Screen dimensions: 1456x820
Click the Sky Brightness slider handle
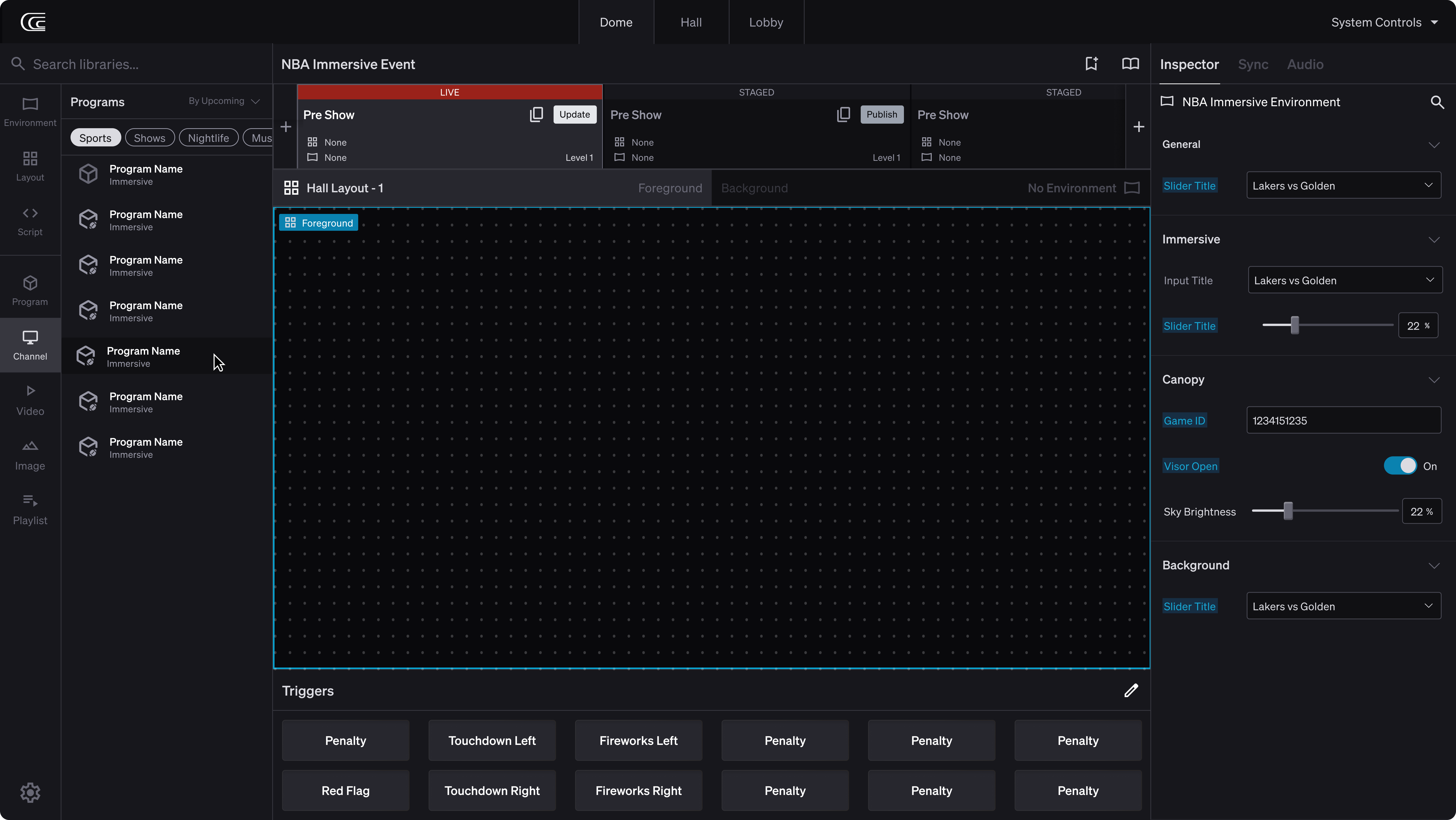(x=1288, y=511)
